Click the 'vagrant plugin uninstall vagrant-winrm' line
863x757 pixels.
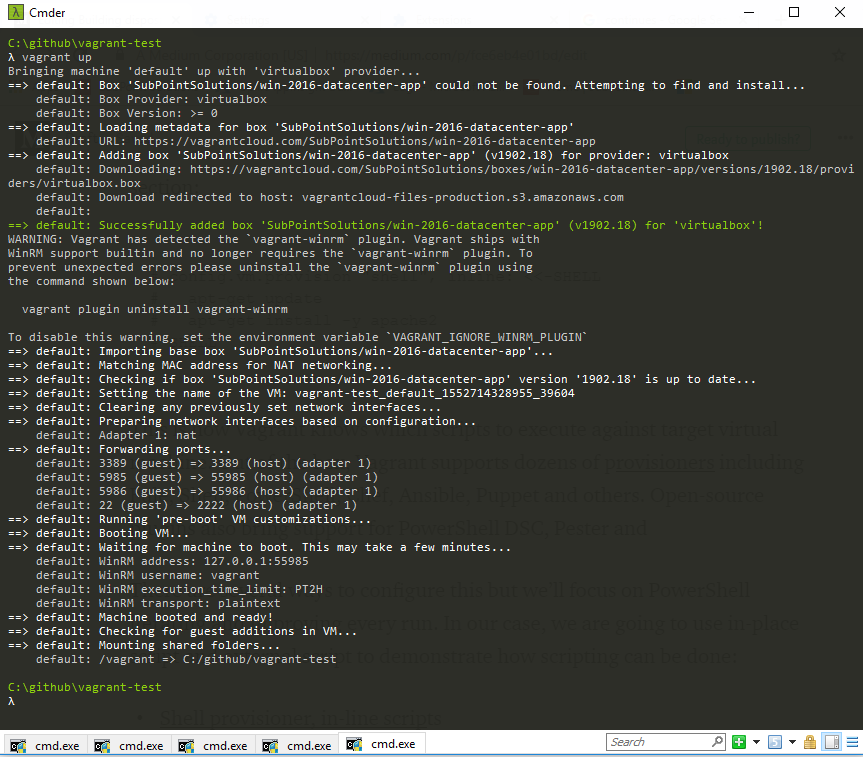coord(155,309)
